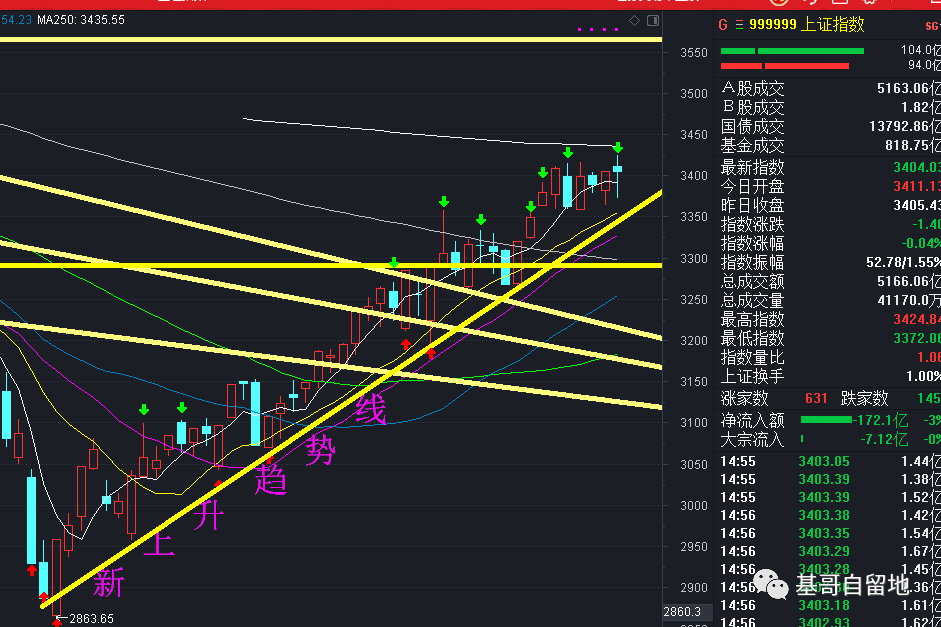Click the 3550 price axis label
This screenshot has height=627, width=941.
694,53
